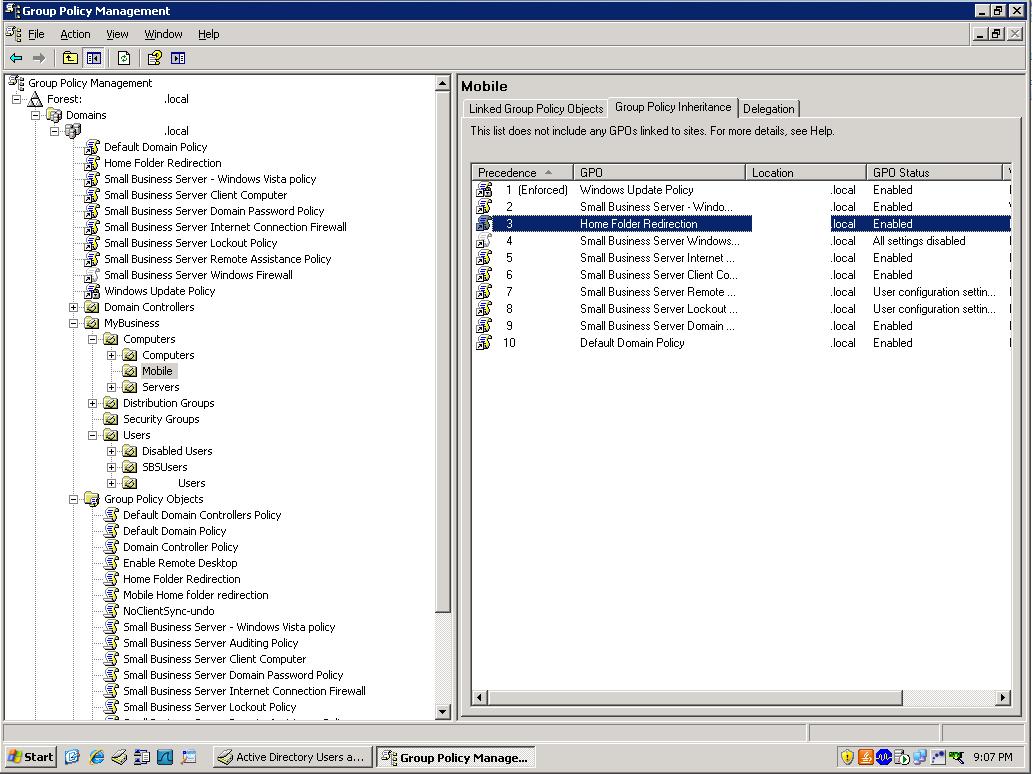Click the NoClientSync-undo GPO icon
This screenshot has height=774, width=1032.
111,611
